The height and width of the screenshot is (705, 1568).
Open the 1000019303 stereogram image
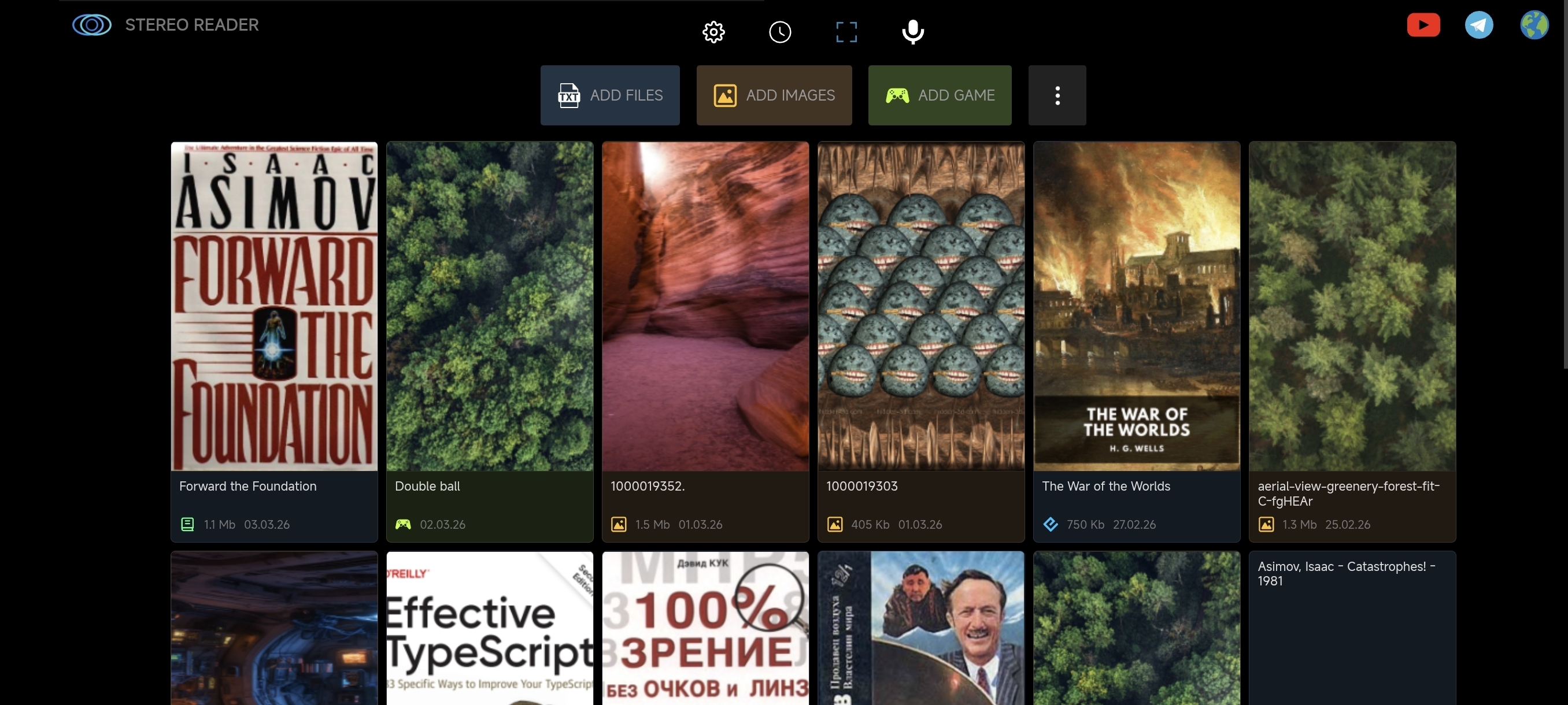click(x=920, y=306)
